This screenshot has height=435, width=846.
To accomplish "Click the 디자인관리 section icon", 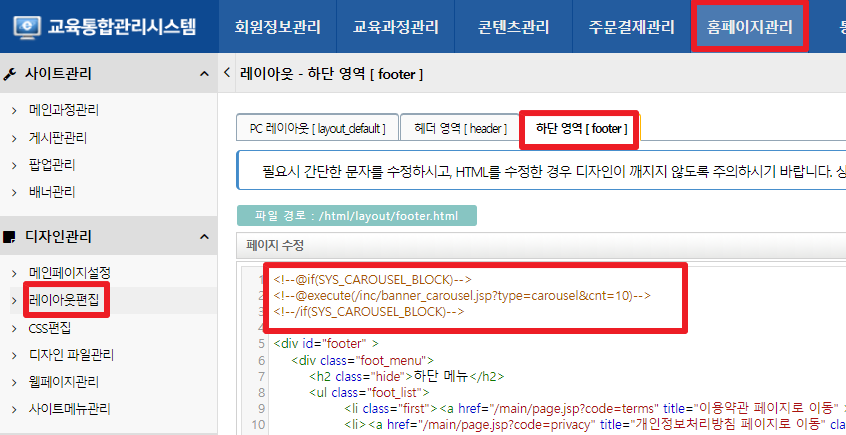I will [10, 237].
